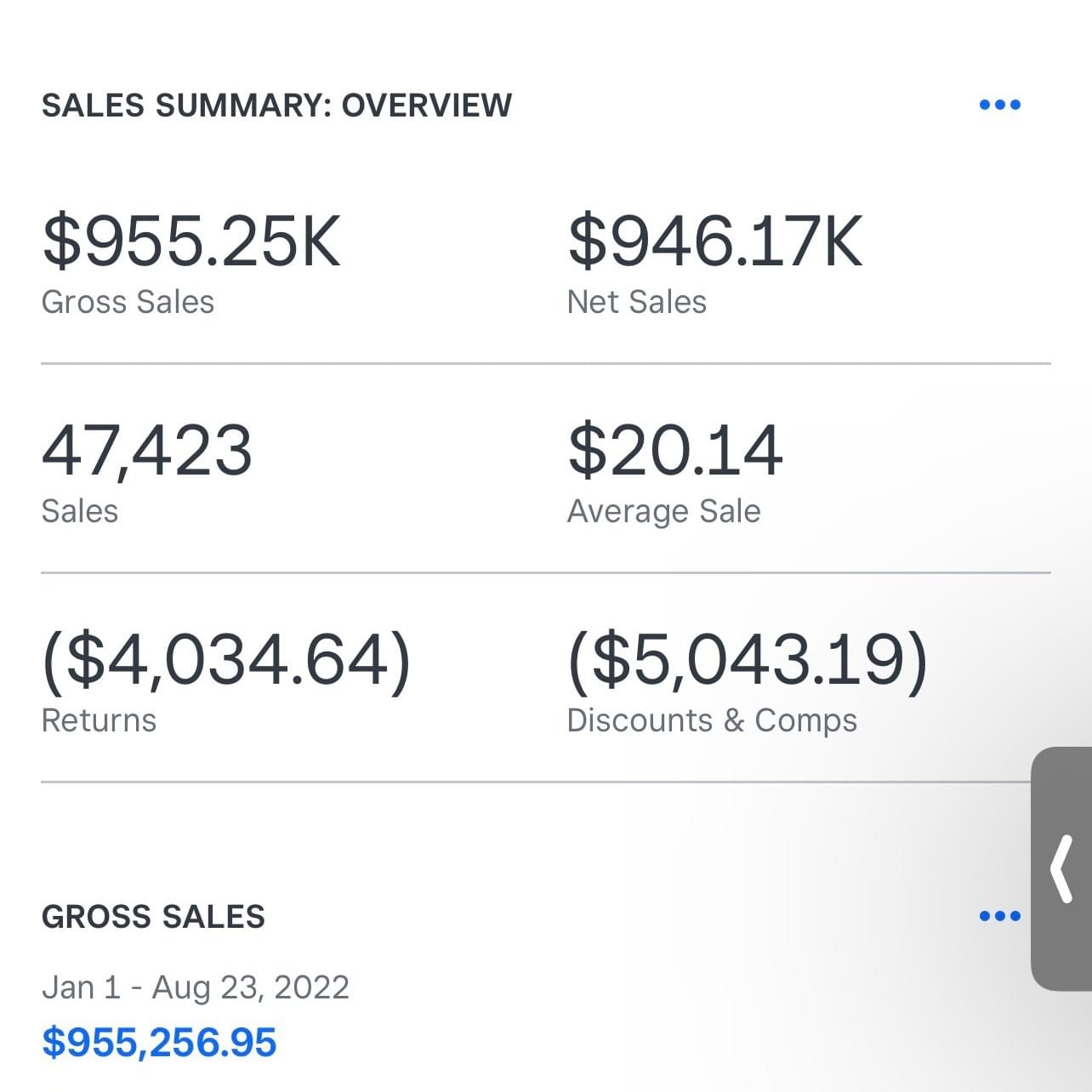Select the 47,423 sales count figure
The width and height of the screenshot is (1092, 1092).
pyautogui.click(x=146, y=450)
